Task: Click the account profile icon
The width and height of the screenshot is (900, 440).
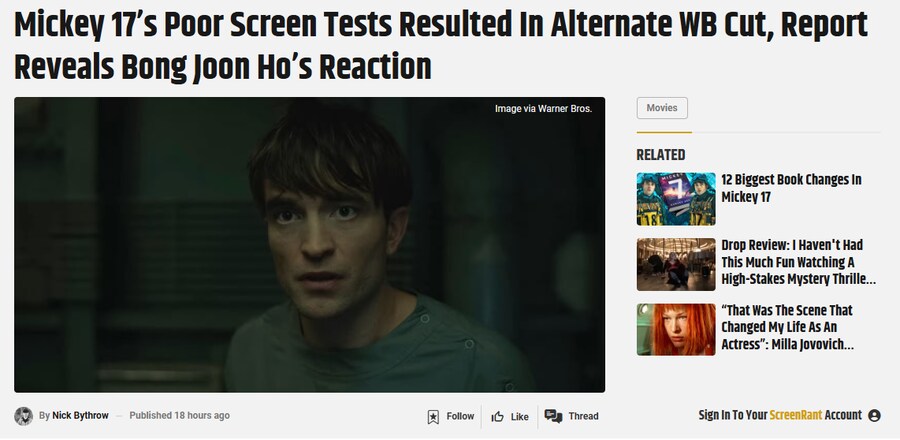Action: tap(874, 415)
